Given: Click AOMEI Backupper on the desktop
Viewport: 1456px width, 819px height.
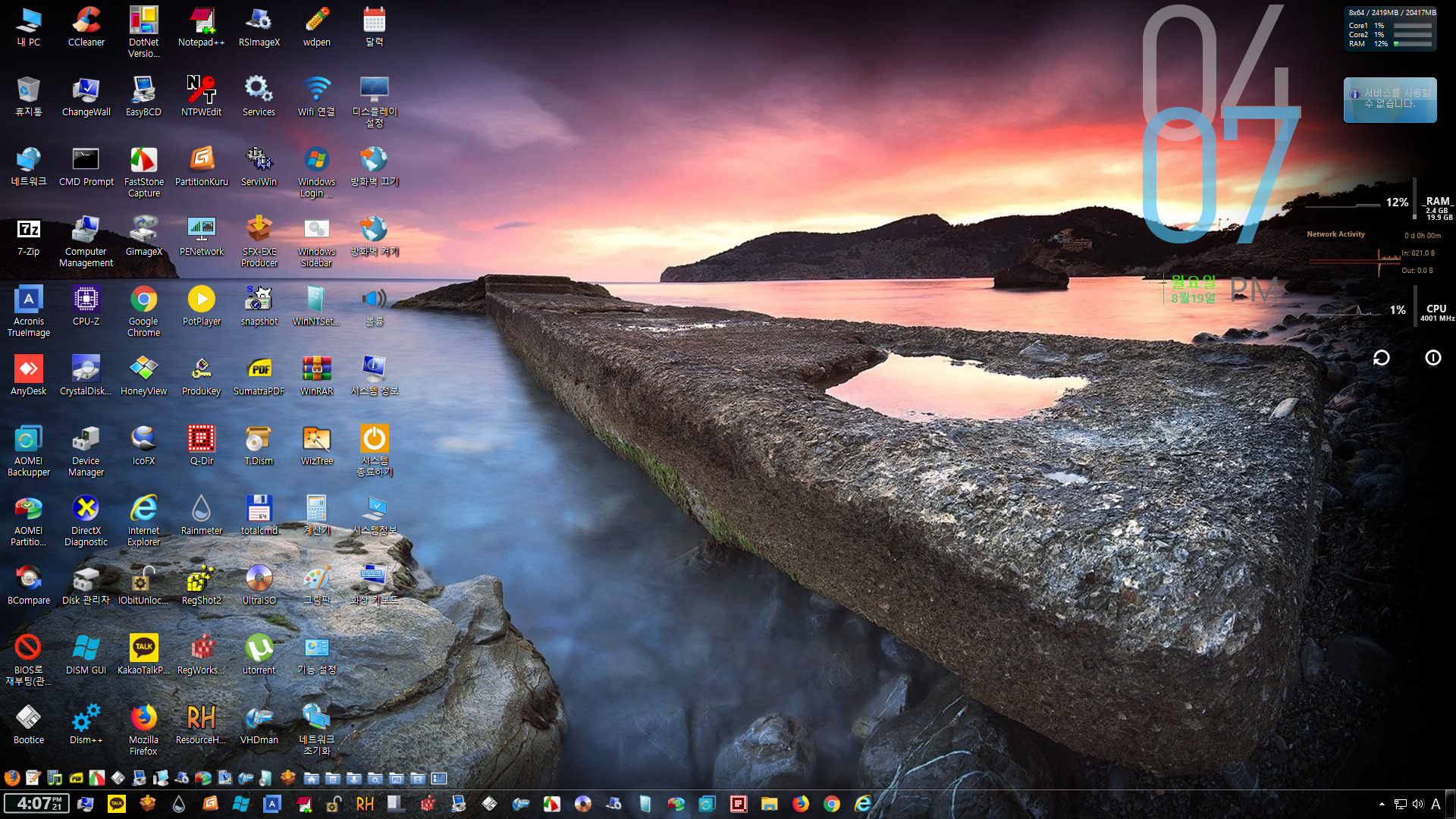Looking at the screenshot, I should click(29, 451).
